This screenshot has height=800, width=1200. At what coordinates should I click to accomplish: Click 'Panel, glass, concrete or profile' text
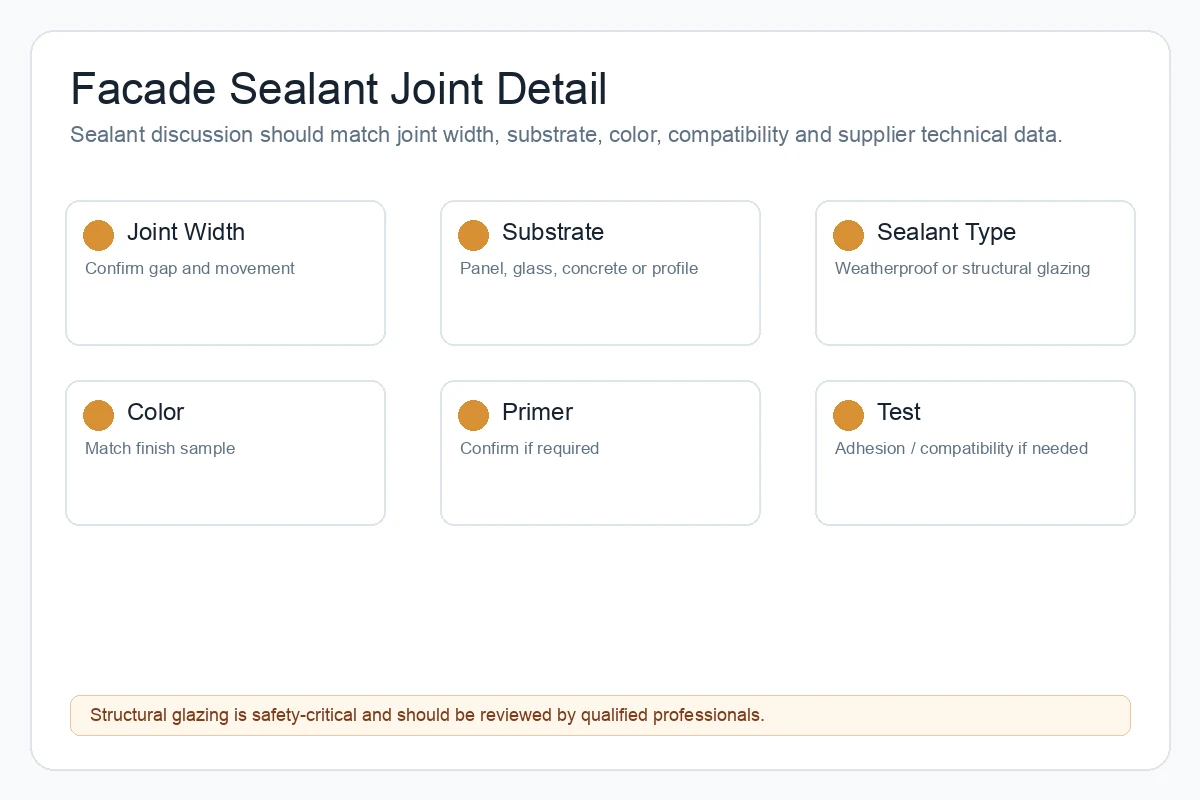[x=579, y=268]
